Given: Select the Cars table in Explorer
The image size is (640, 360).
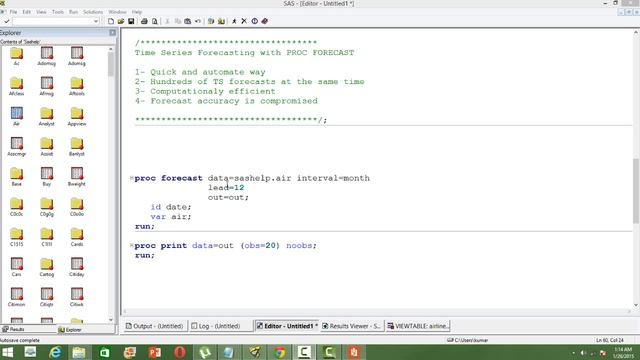Looking at the screenshot, I should [x=16, y=267].
